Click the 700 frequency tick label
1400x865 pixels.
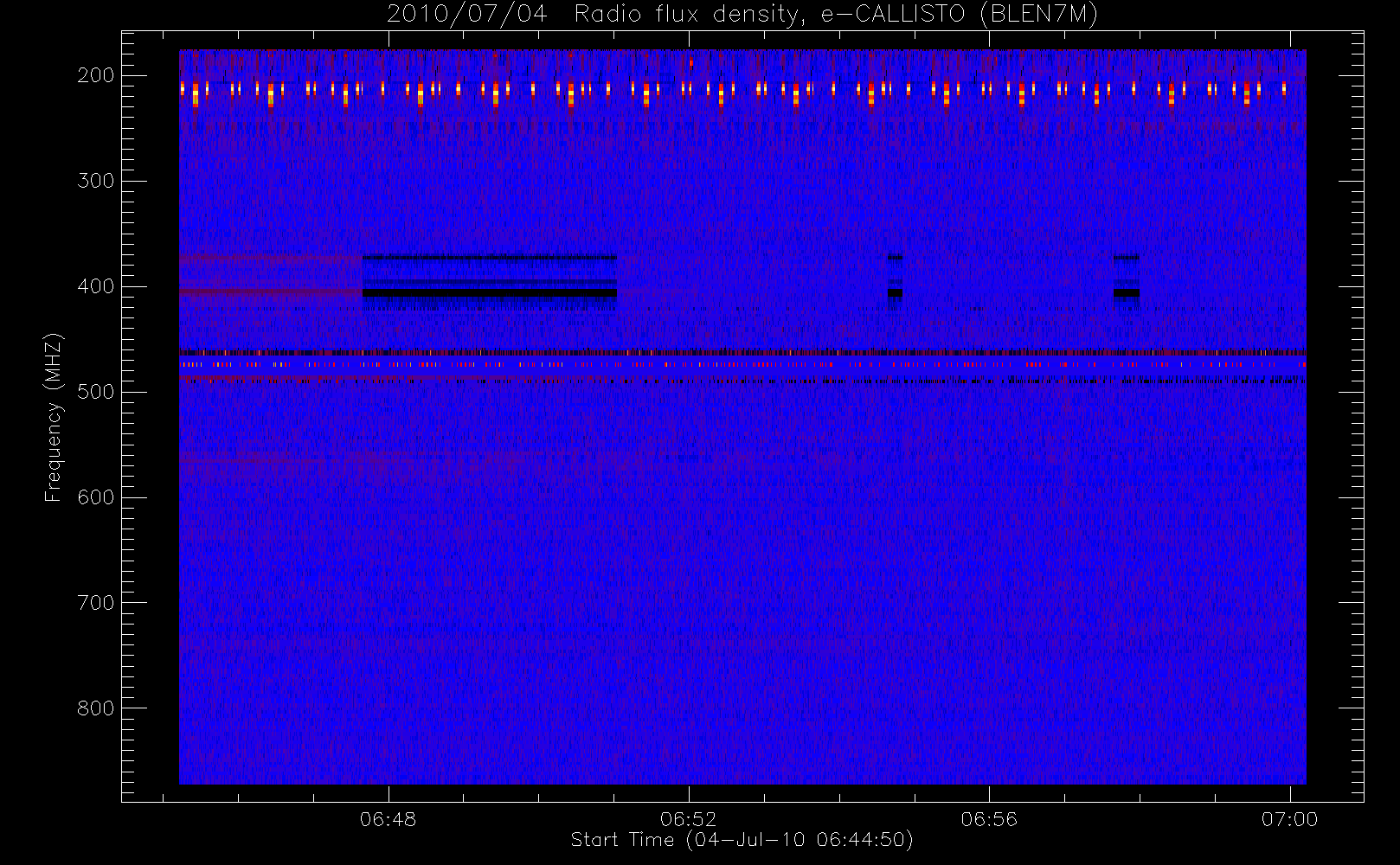(x=96, y=603)
